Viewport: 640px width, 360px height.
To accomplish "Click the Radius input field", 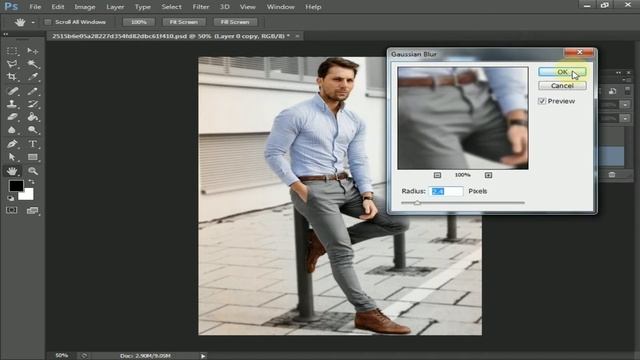I will [x=446, y=191].
